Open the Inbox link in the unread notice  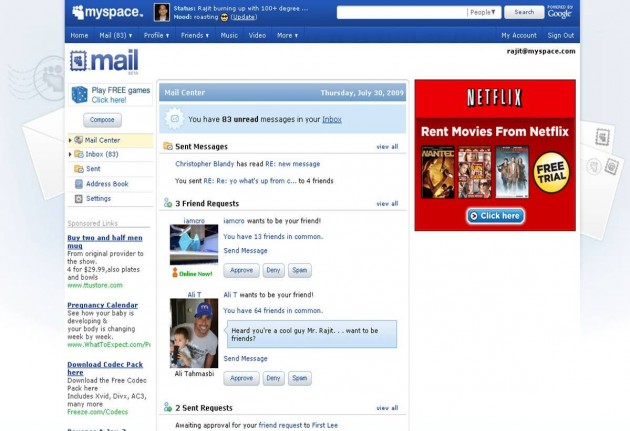click(332, 119)
